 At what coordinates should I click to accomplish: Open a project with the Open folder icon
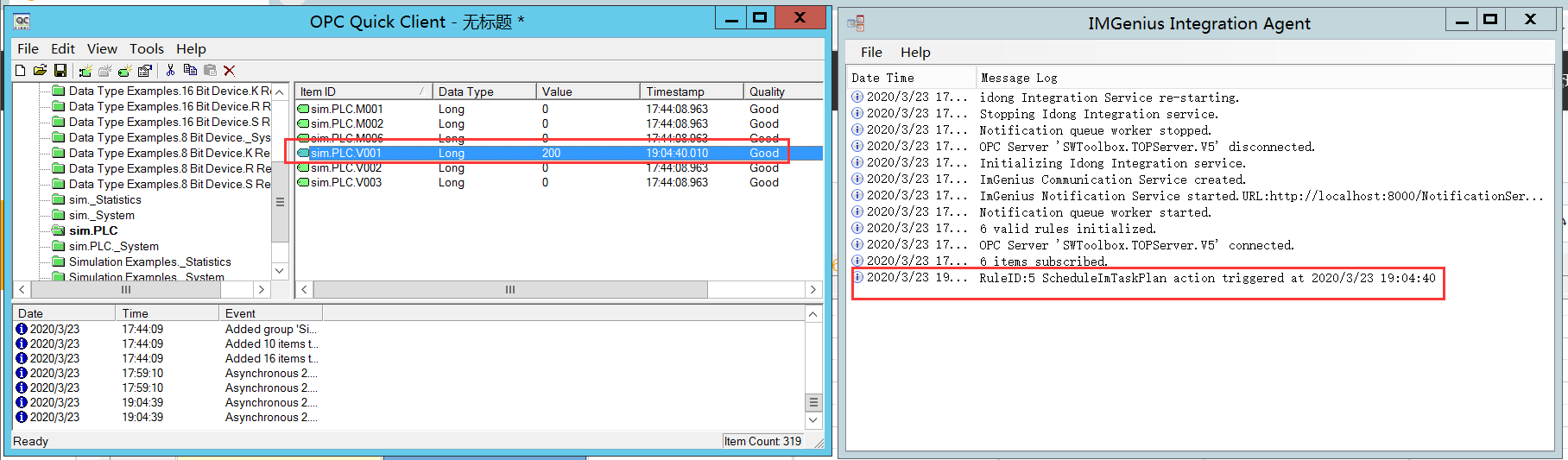[x=40, y=71]
